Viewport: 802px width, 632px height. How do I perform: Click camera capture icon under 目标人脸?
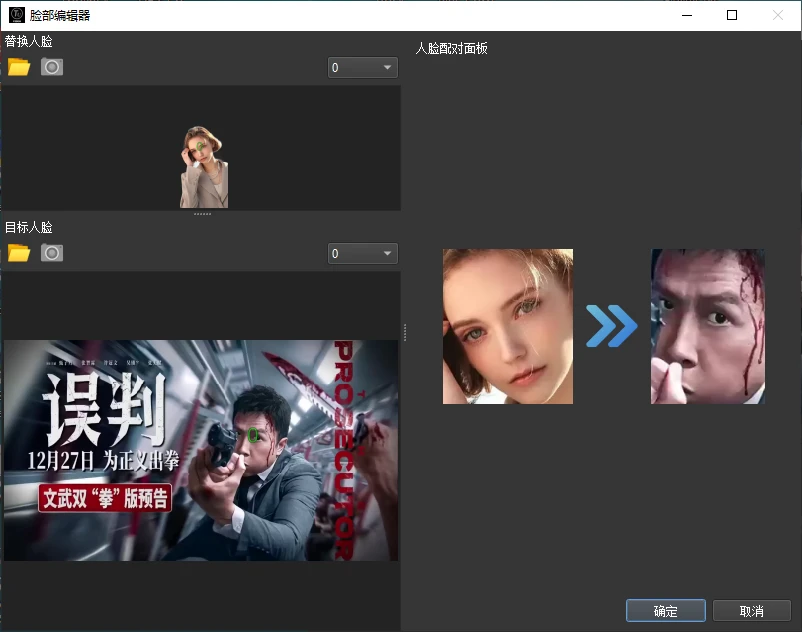51,252
